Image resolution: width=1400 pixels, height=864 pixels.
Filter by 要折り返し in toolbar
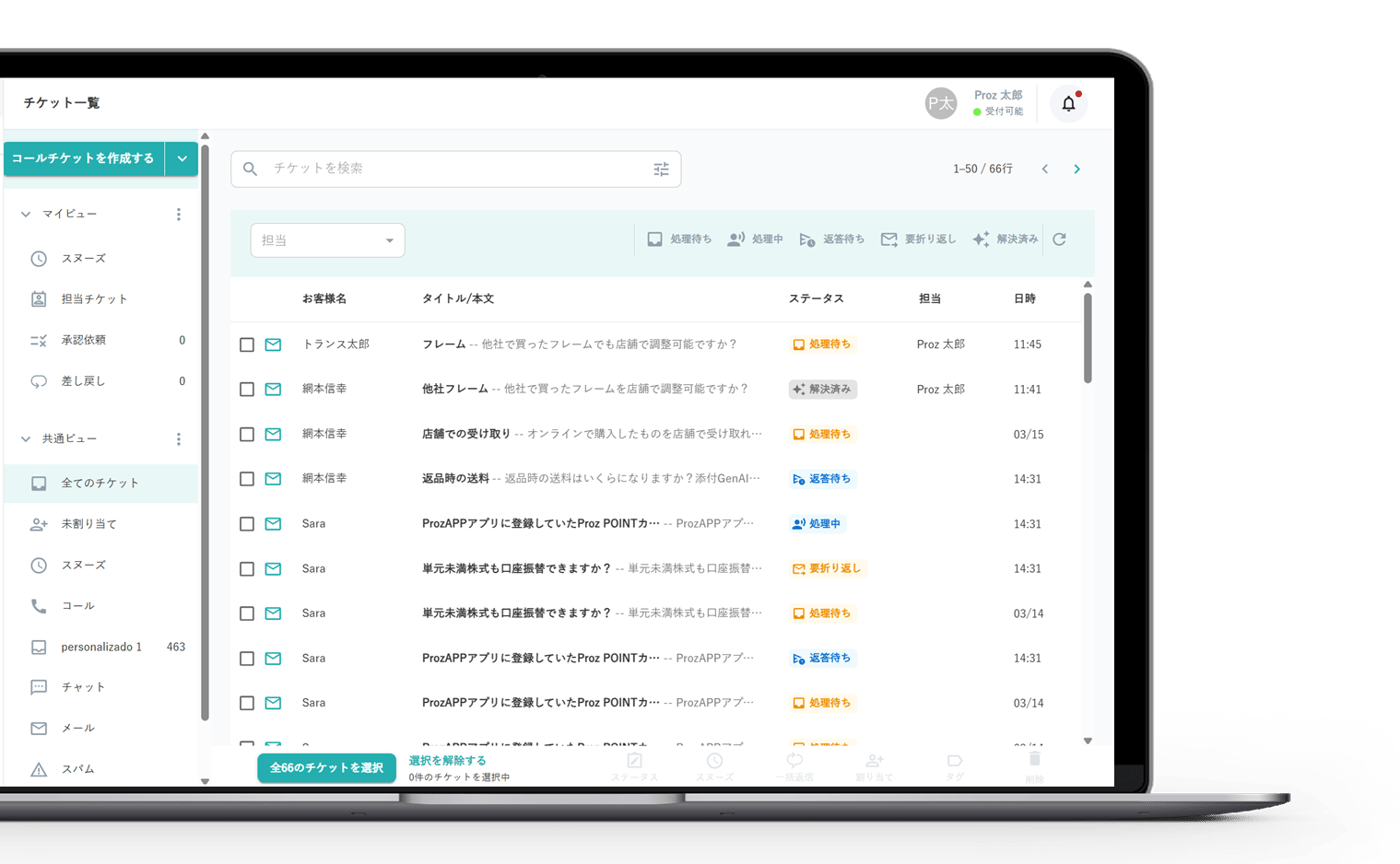click(x=918, y=239)
